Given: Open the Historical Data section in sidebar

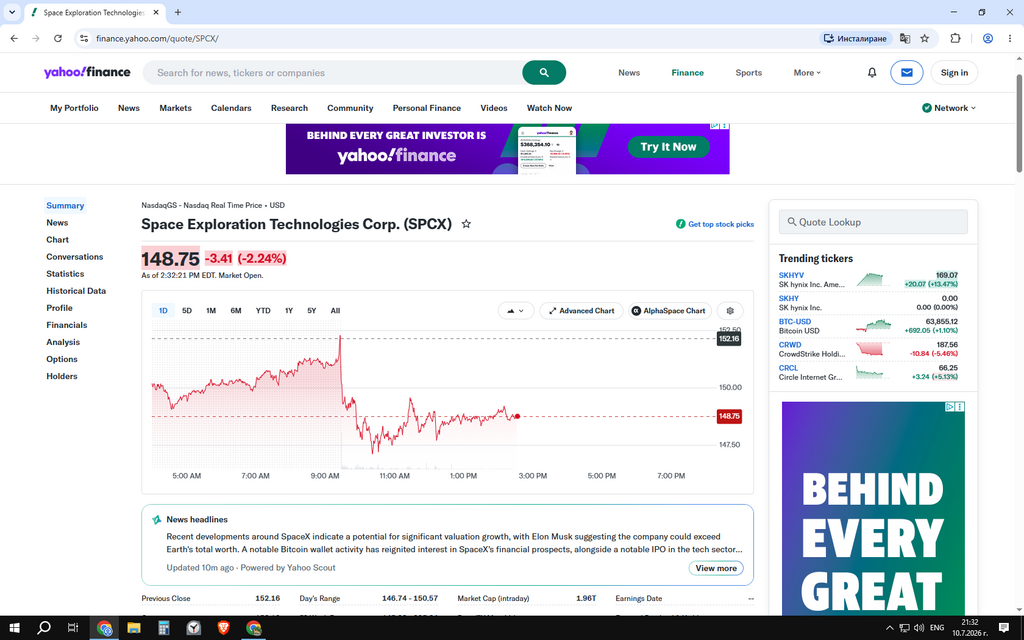Looking at the screenshot, I should 76,291.
